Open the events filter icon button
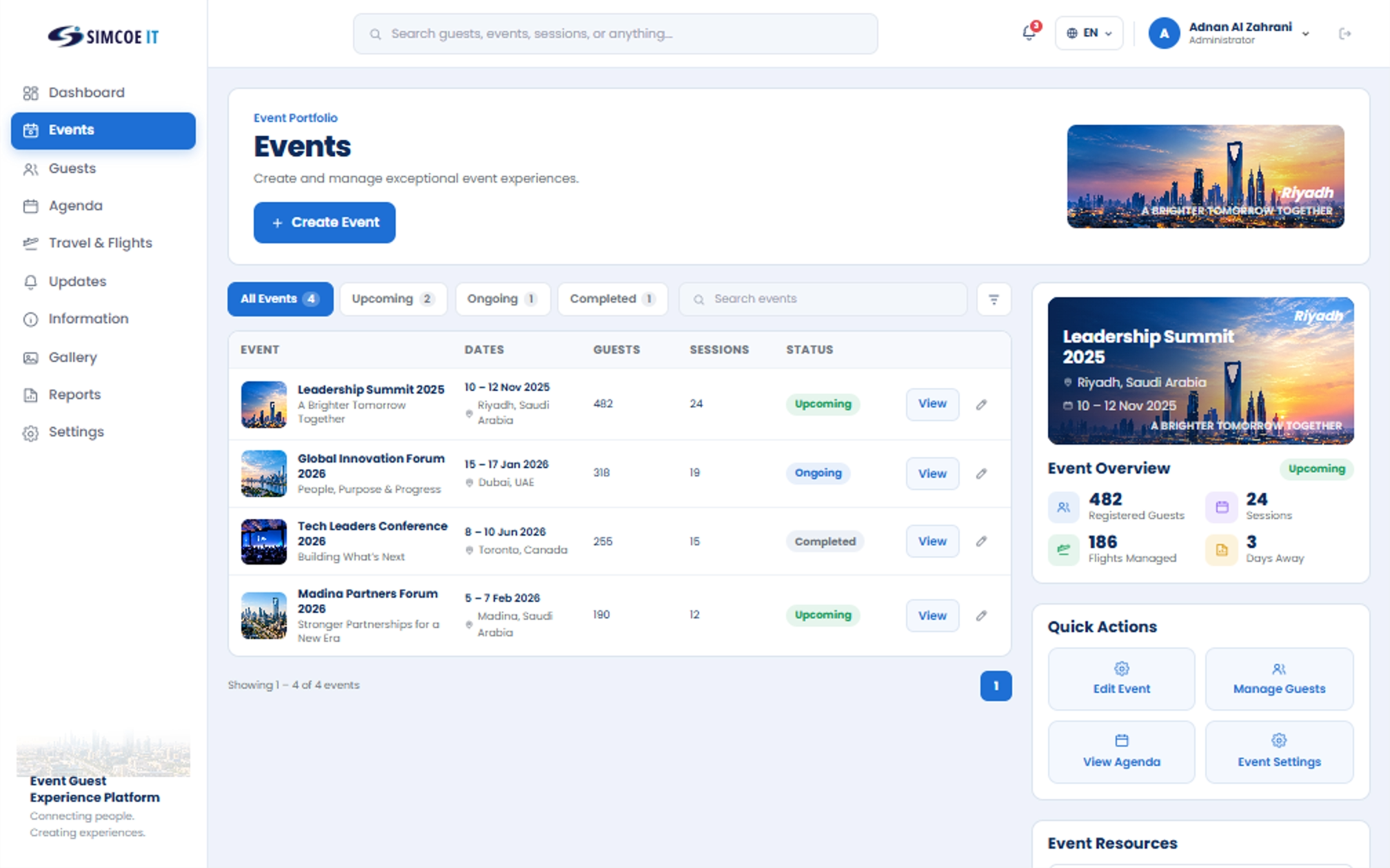The width and height of the screenshot is (1390, 868). [994, 299]
